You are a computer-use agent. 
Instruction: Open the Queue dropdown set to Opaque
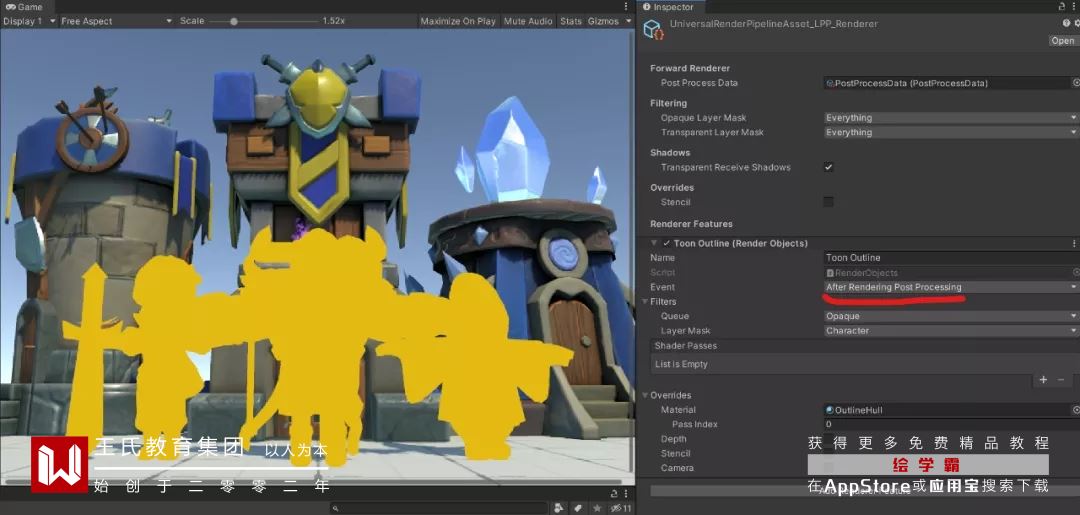[951, 316]
